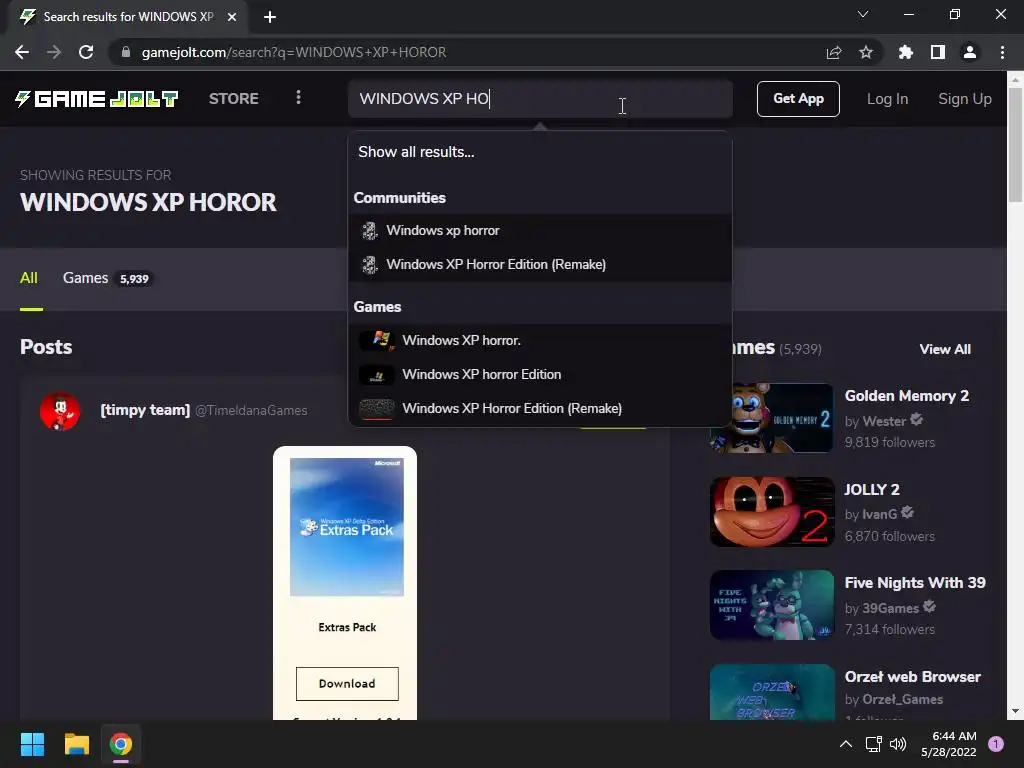Open the Chrome extensions puzzle icon
Image resolution: width=1024 pixels, height=768 pixels.
click(x=906, y=52)
